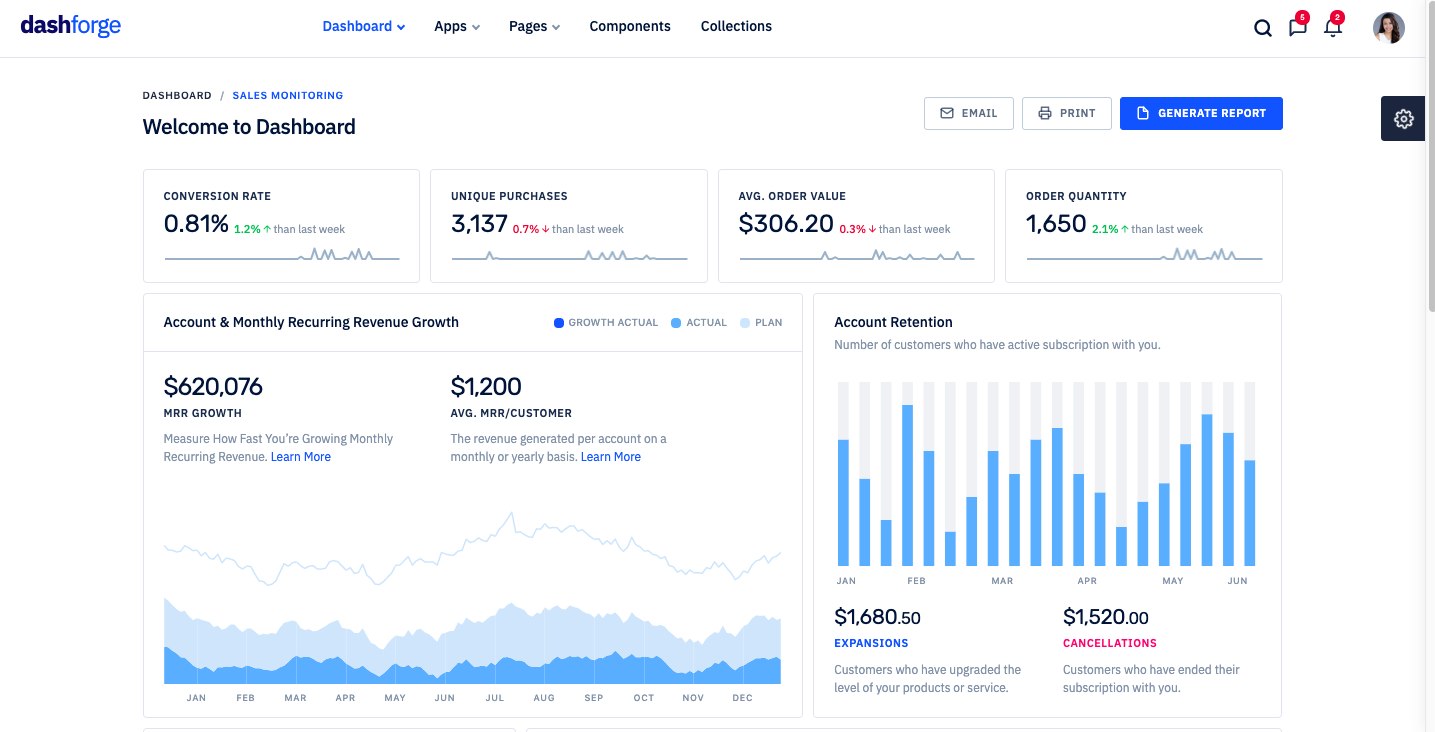Open the Components menu item
This screenshot has width=1435, height=732.
tap(630, 26)
